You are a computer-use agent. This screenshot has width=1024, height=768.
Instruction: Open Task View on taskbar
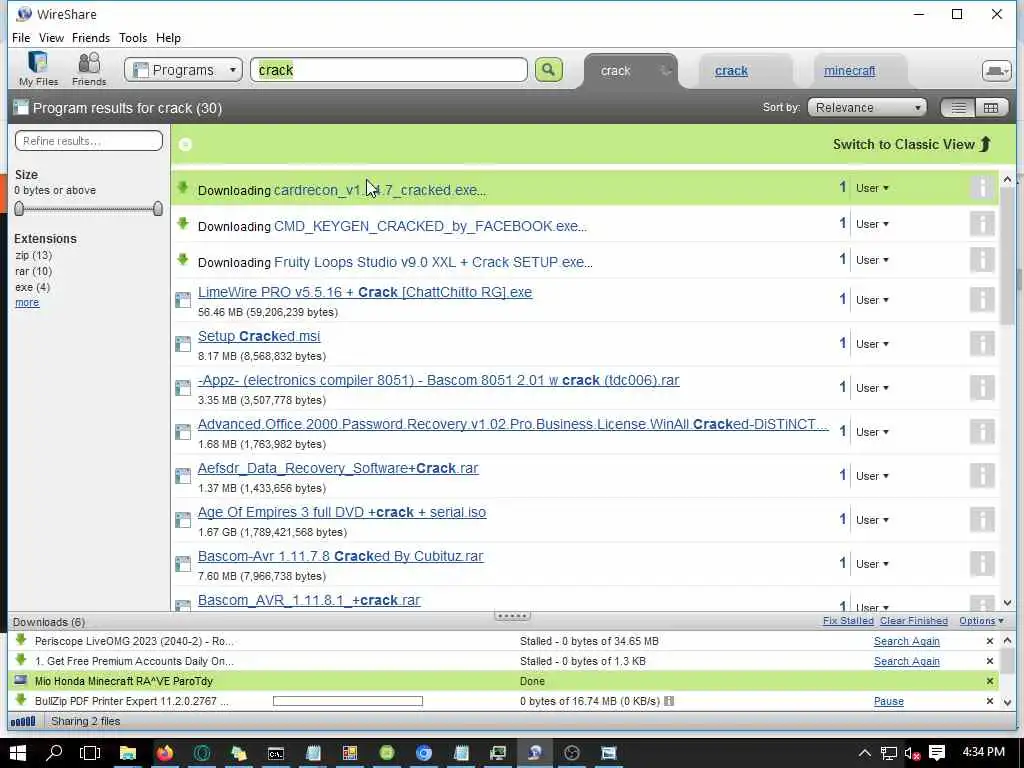coord(90,753)
